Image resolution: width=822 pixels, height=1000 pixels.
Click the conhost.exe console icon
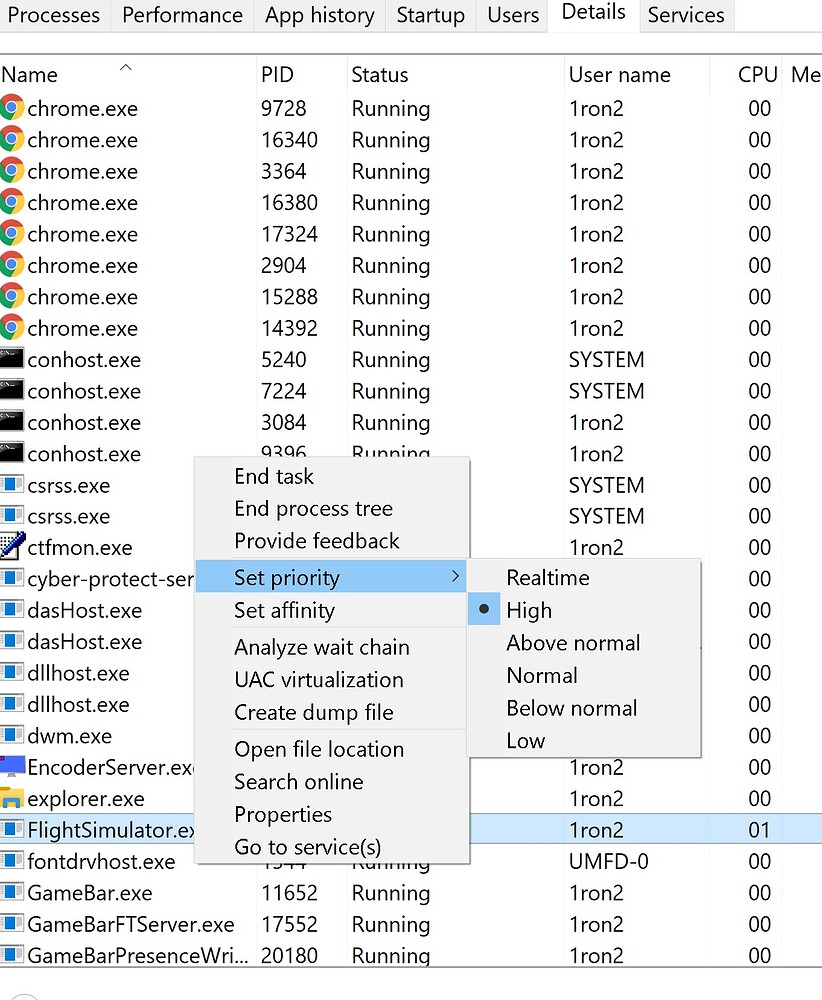[12, 359]
